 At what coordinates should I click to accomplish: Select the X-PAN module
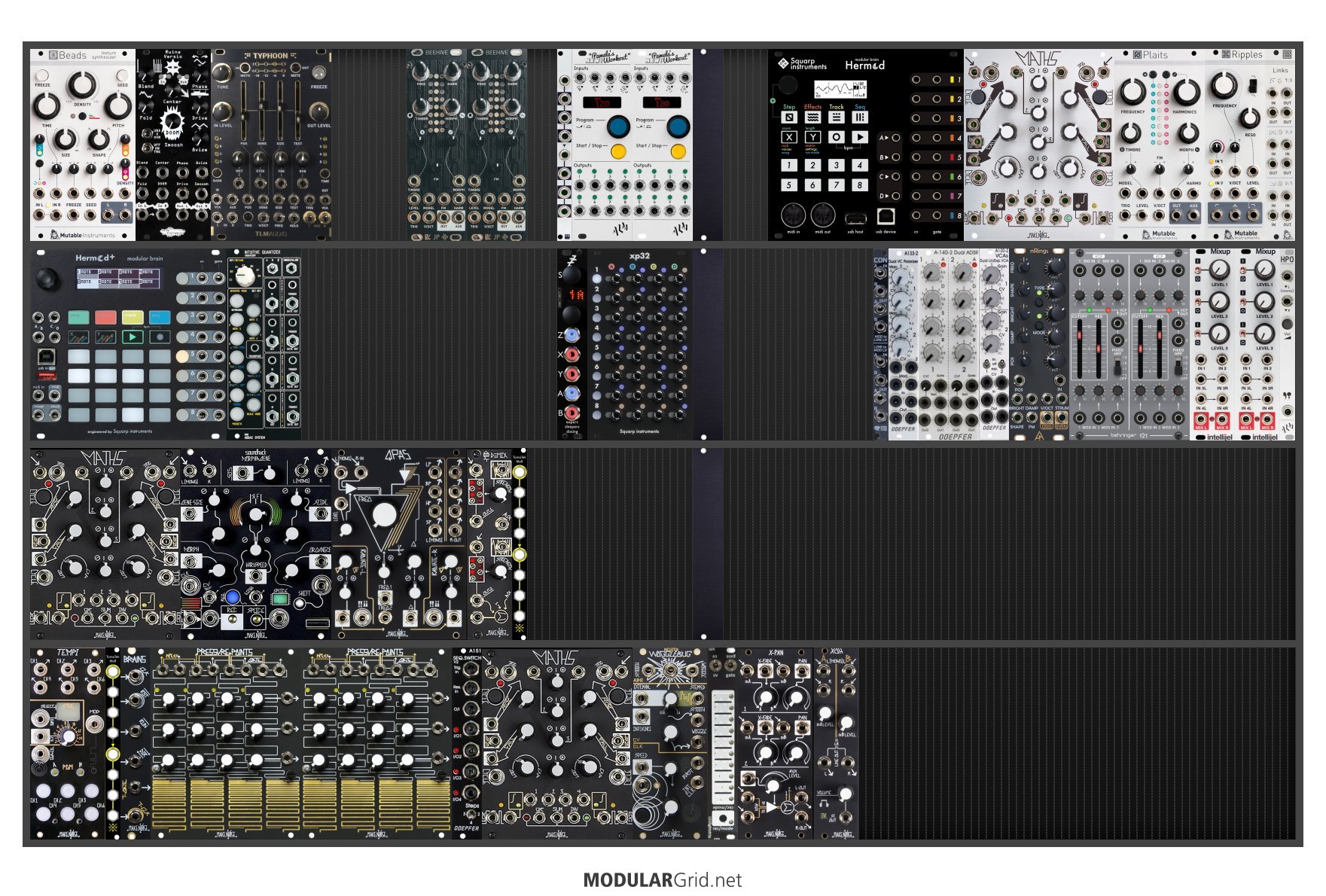tap(776, 743)
